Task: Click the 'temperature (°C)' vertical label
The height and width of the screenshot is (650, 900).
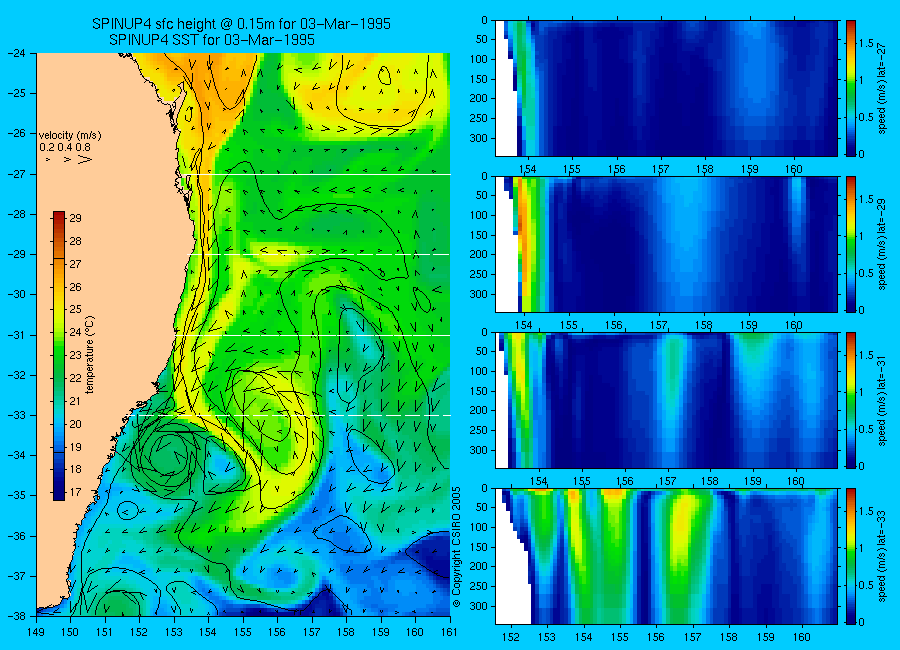Action: click(90, 354)
